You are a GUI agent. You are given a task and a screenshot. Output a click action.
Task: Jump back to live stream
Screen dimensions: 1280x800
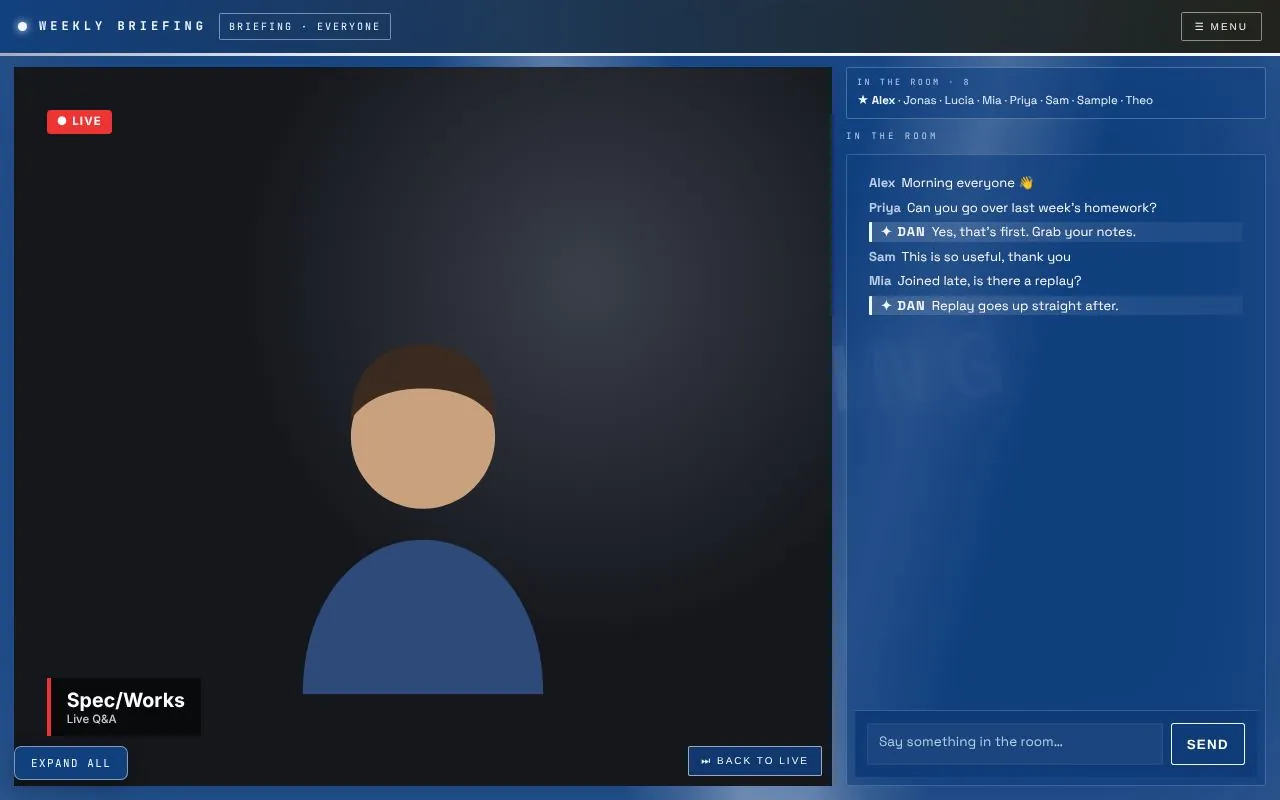pos(755,761)
